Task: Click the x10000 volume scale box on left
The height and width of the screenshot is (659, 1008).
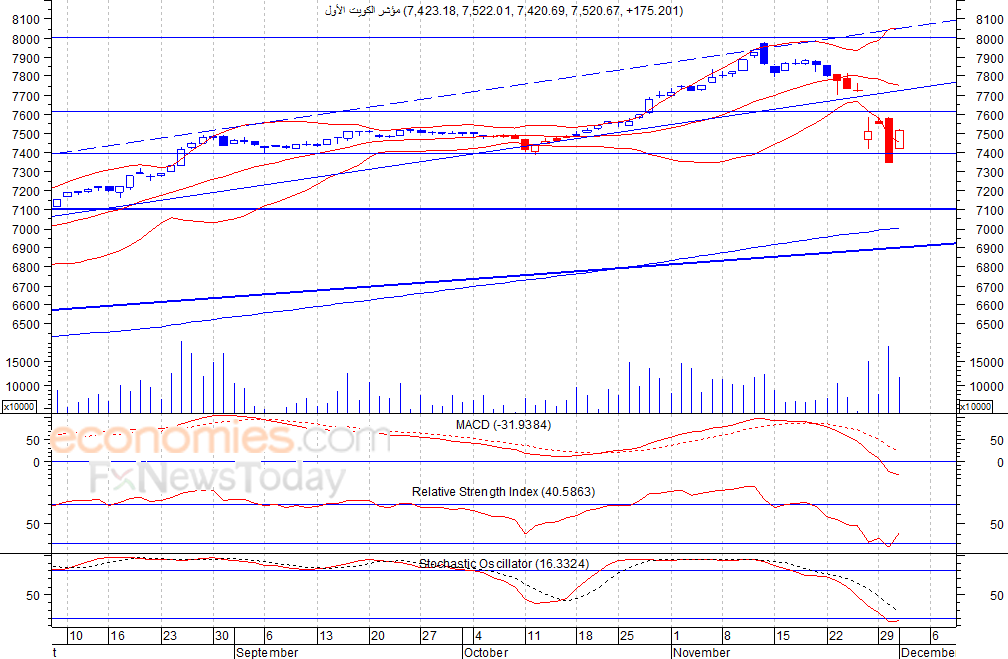Action: tap(19, 406)
